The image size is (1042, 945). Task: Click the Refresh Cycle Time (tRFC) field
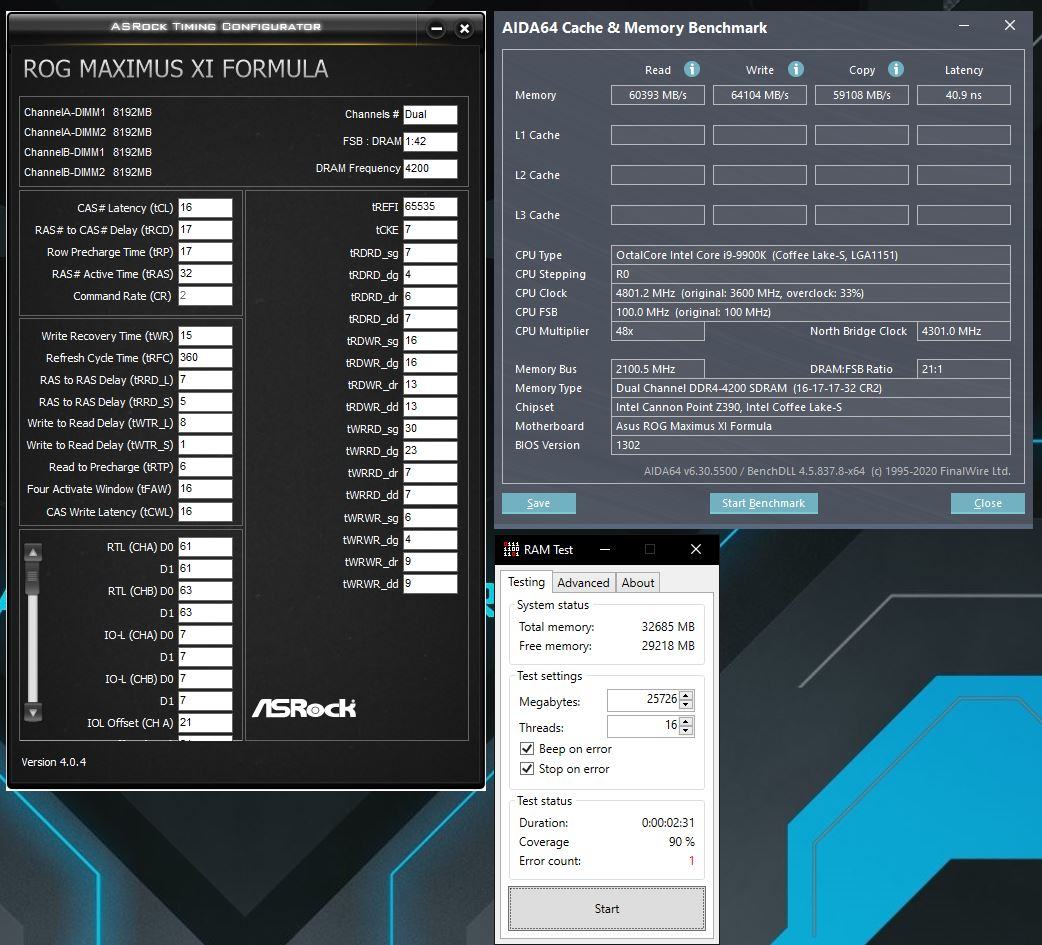205,358
